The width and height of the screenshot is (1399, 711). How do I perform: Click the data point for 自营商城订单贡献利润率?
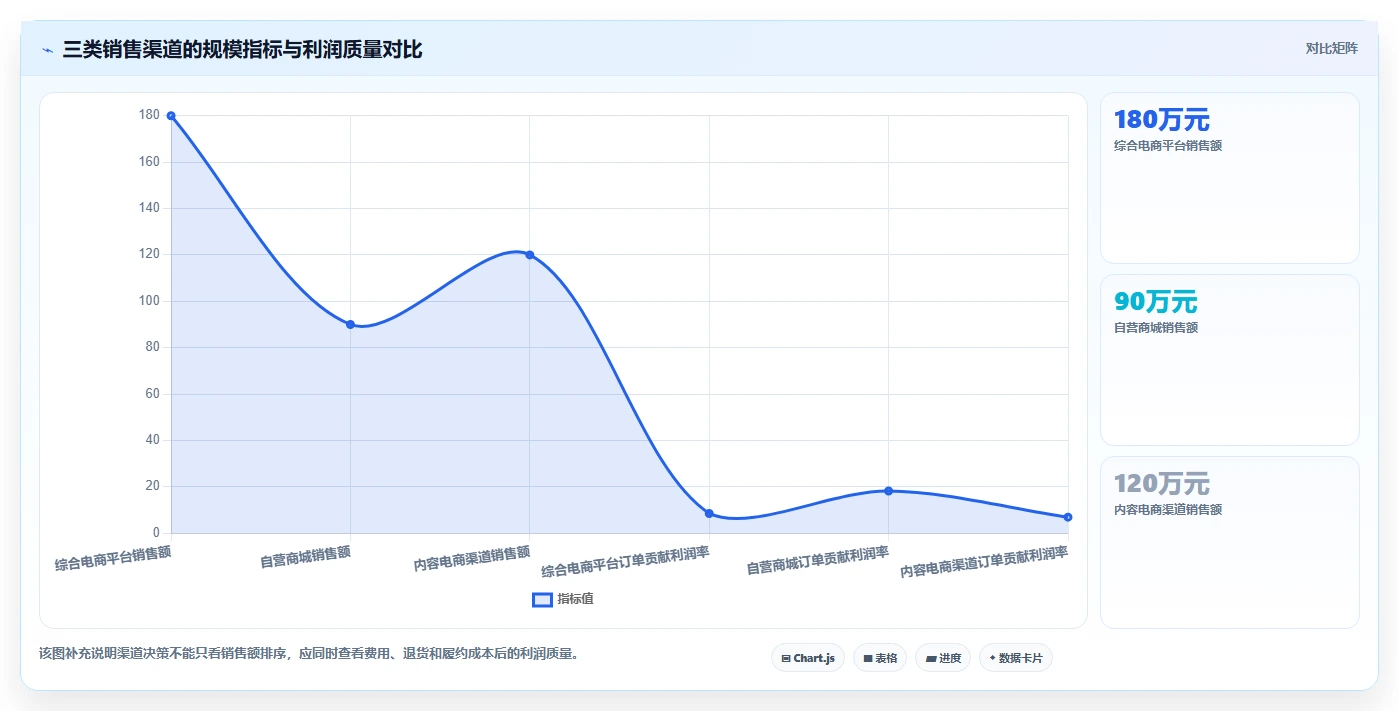pyautogui.click(x=888, y=491)
